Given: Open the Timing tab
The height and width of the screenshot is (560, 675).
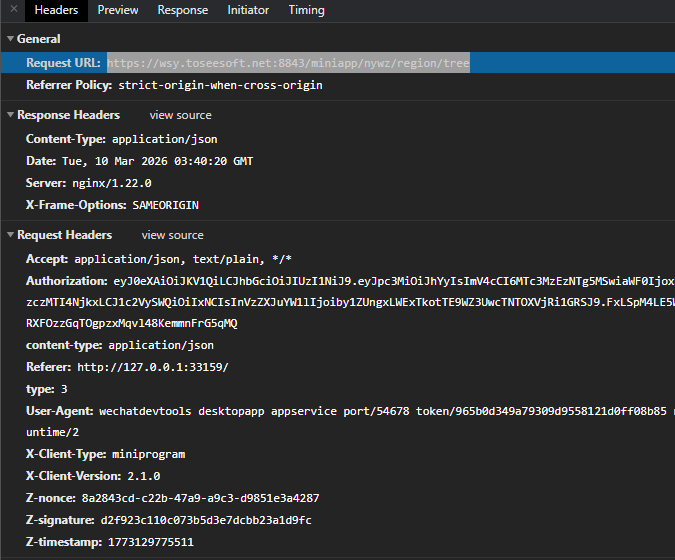Looking at the screenshot, I should 307,10.
